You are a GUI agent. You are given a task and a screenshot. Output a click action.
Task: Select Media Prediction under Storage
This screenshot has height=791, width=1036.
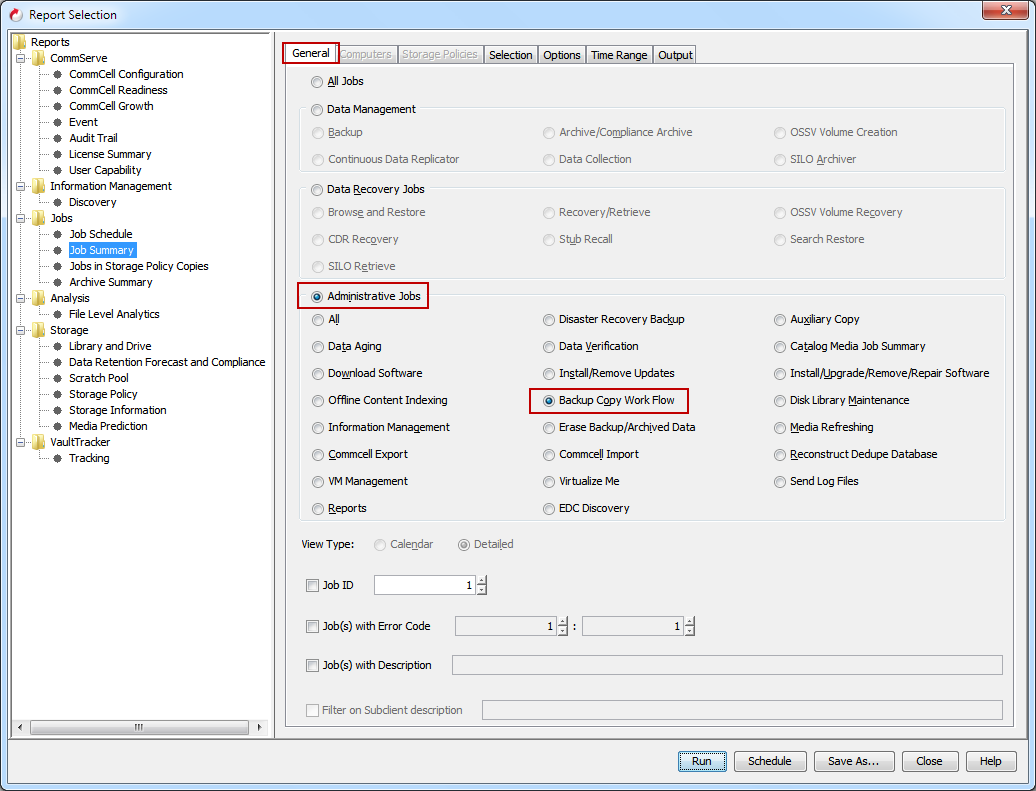[107, 425]
